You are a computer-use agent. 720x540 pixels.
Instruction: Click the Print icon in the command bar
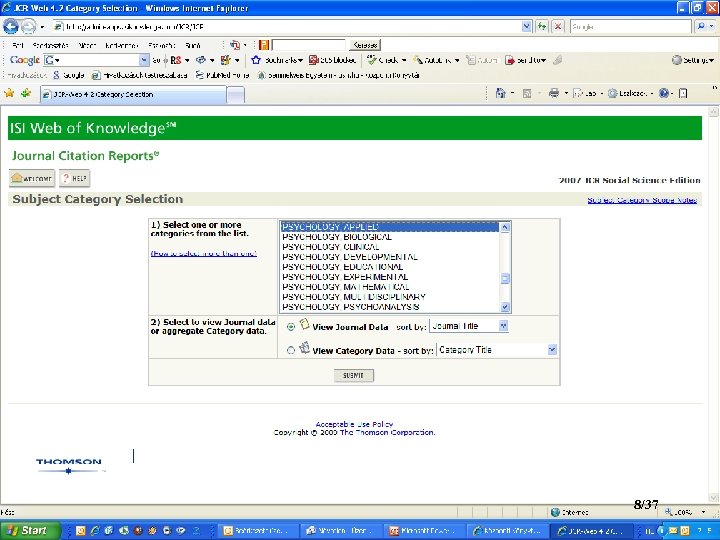pyautogui.click(x=554, y=93)
